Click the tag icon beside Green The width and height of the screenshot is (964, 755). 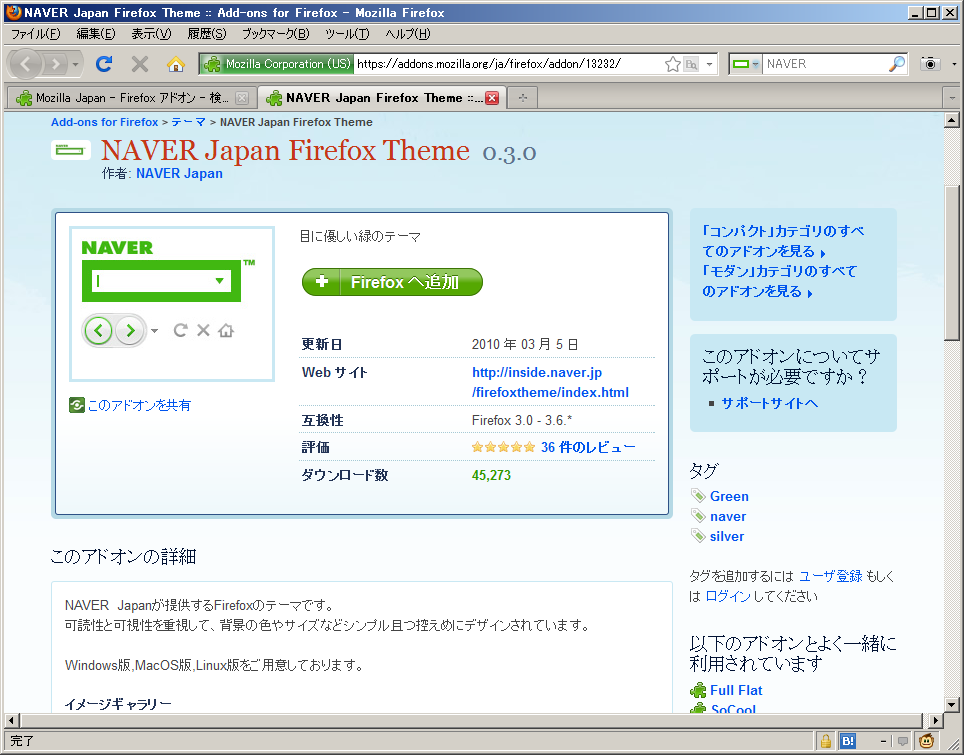click(x=698, y=496)
